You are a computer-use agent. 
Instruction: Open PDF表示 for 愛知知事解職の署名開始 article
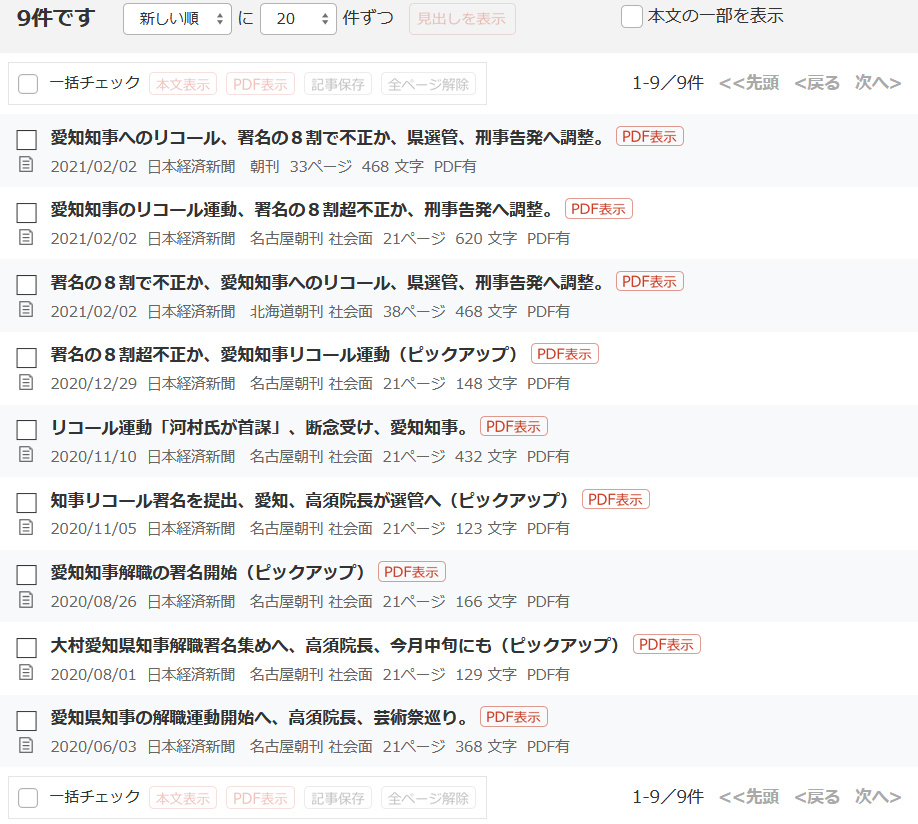coord(411,572)
